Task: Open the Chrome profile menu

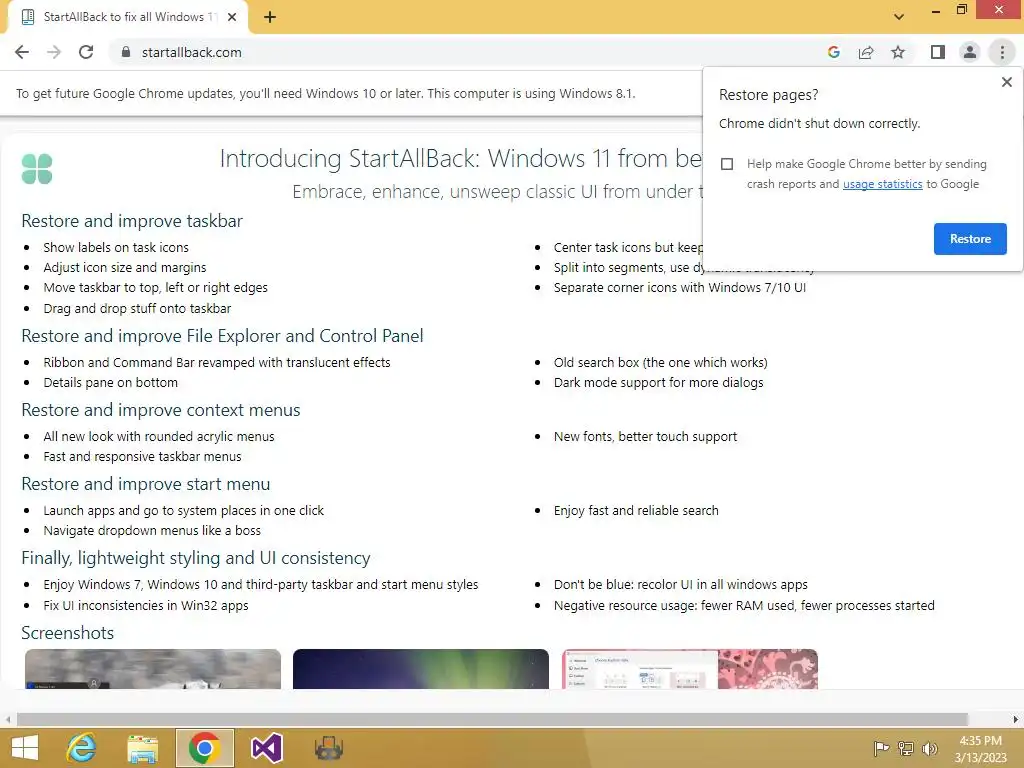Action: tap(970, 52)
